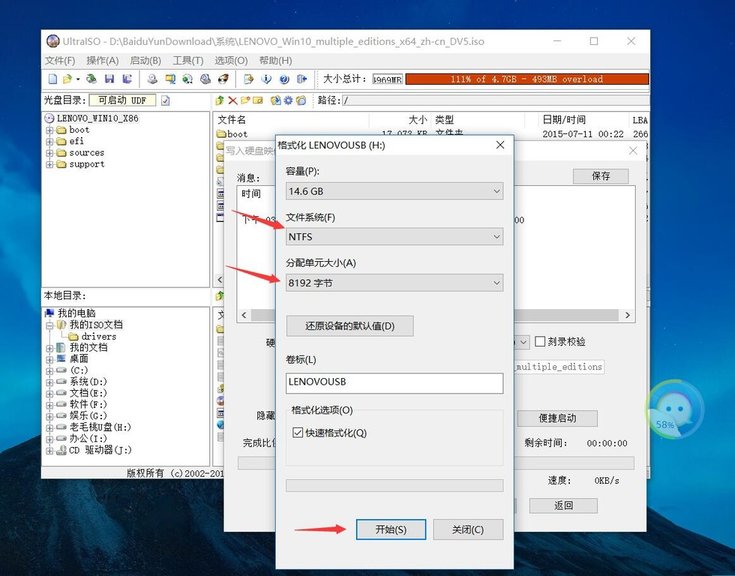Click the Open CD/DVD disc icon
The image size is (735, 576).
pos(91,79)
